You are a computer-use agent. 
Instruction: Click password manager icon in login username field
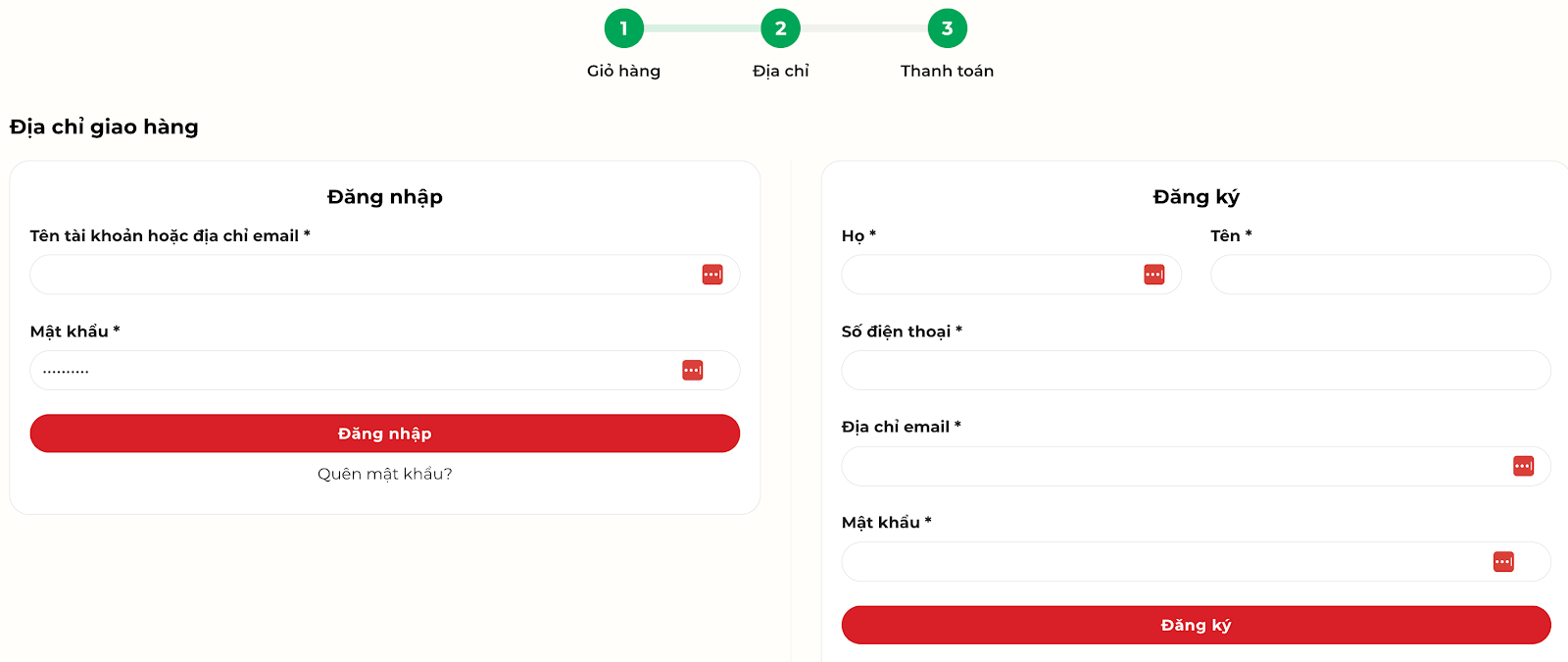tap(712, 275)
